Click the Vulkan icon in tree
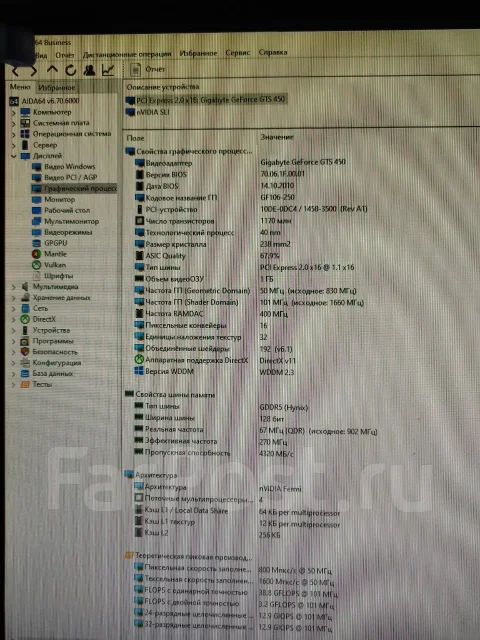This screenshot has height=640, width=480. pos(37,265)
